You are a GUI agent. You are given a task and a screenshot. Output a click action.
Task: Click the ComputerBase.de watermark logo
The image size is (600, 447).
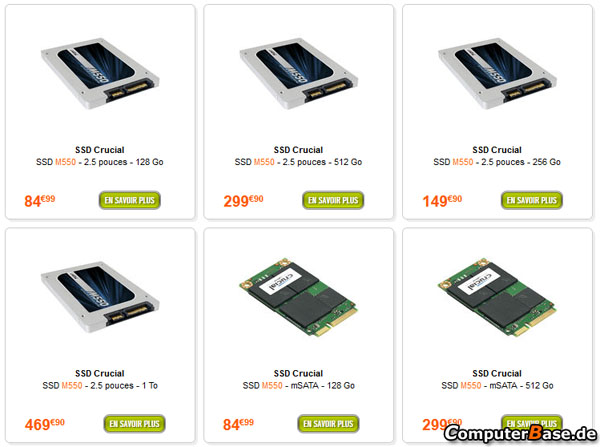tap(520, 434)
